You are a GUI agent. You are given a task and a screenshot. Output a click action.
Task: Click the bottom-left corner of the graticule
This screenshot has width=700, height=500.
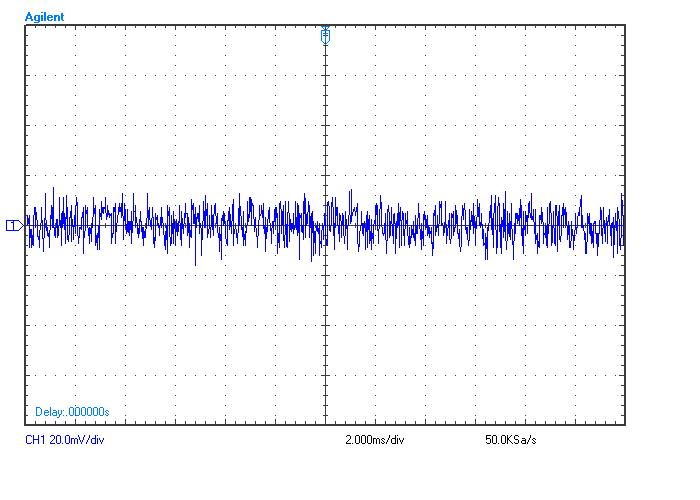tap(26, 424)
